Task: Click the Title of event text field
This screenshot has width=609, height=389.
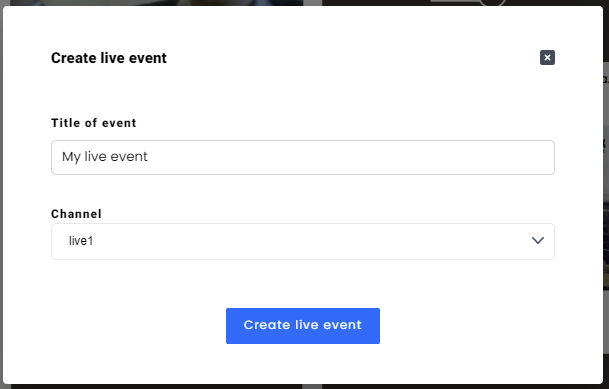Action: 303,157
